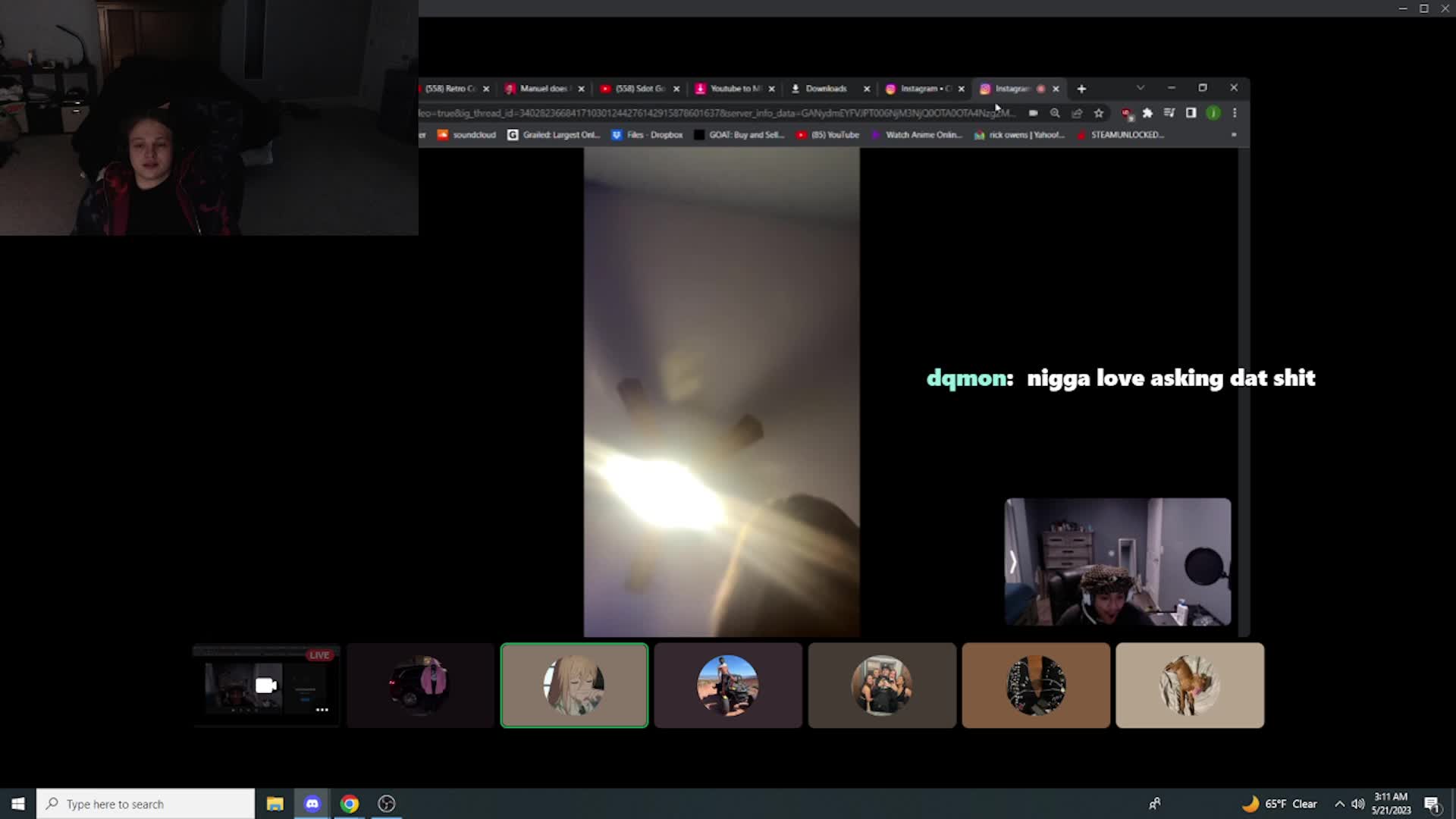Switch to the Manuel does tab

[542, 89]
